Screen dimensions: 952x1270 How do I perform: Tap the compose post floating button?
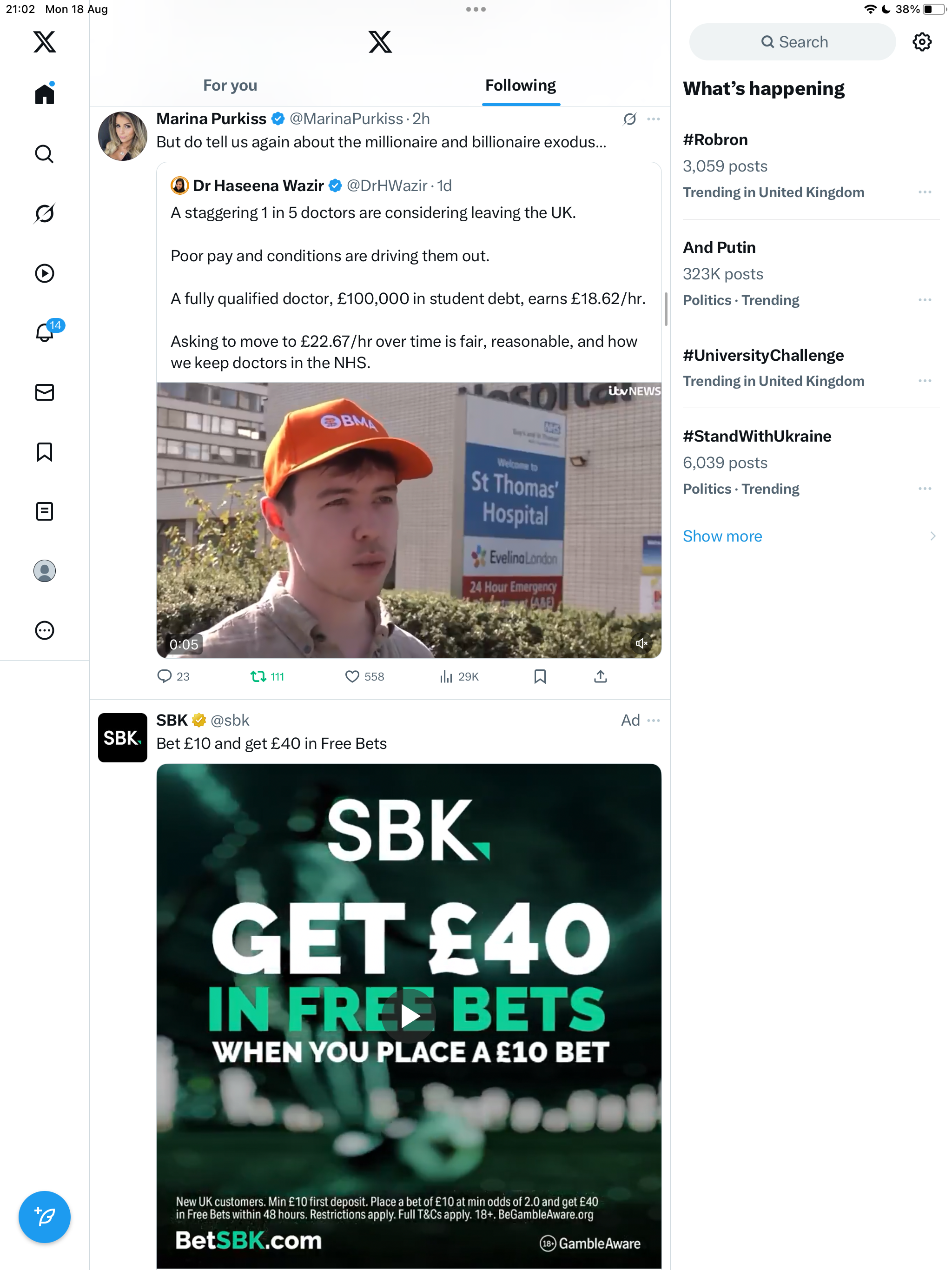click(x=44, y=1217)
